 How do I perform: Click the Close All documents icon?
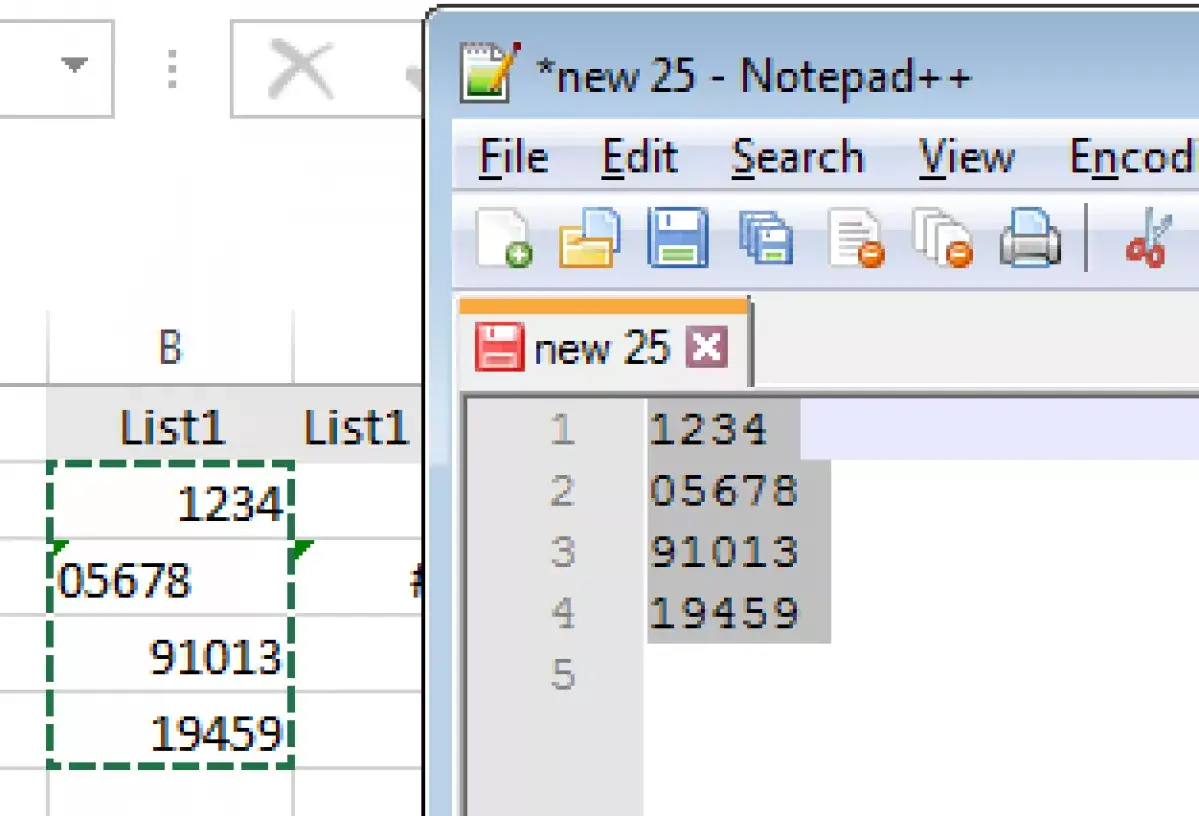(x=943, y=239)
